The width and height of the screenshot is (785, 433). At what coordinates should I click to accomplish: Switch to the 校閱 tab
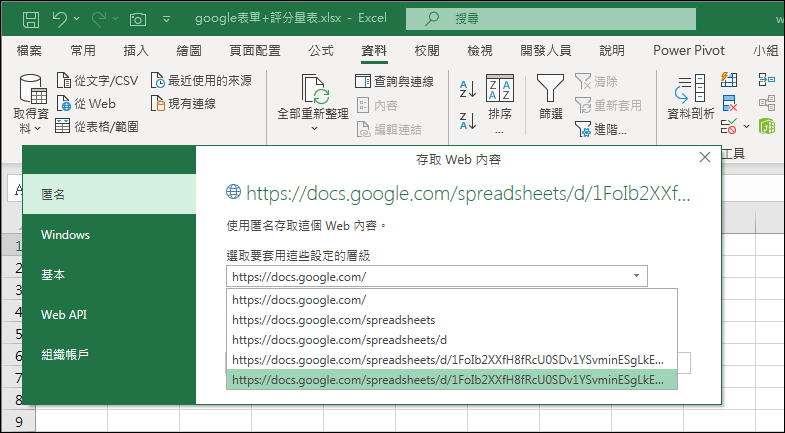(x=427, y=51)
